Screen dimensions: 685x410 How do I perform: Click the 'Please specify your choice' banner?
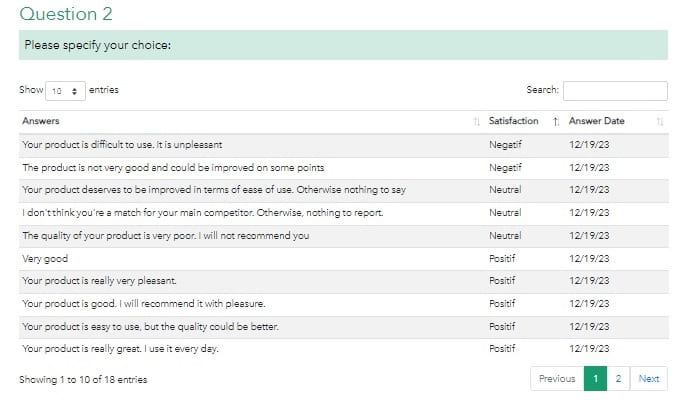point(343,45)
